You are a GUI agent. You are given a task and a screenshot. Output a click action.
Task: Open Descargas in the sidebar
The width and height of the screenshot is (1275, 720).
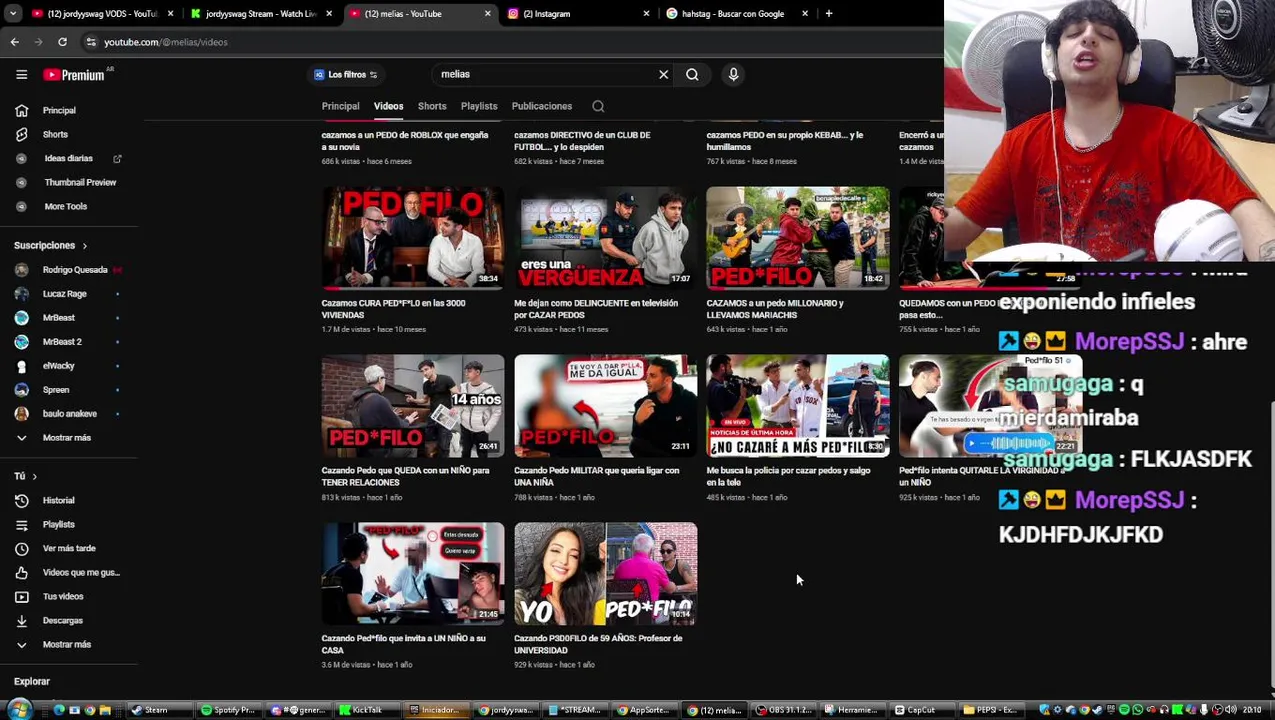click(x=62, y=621)
